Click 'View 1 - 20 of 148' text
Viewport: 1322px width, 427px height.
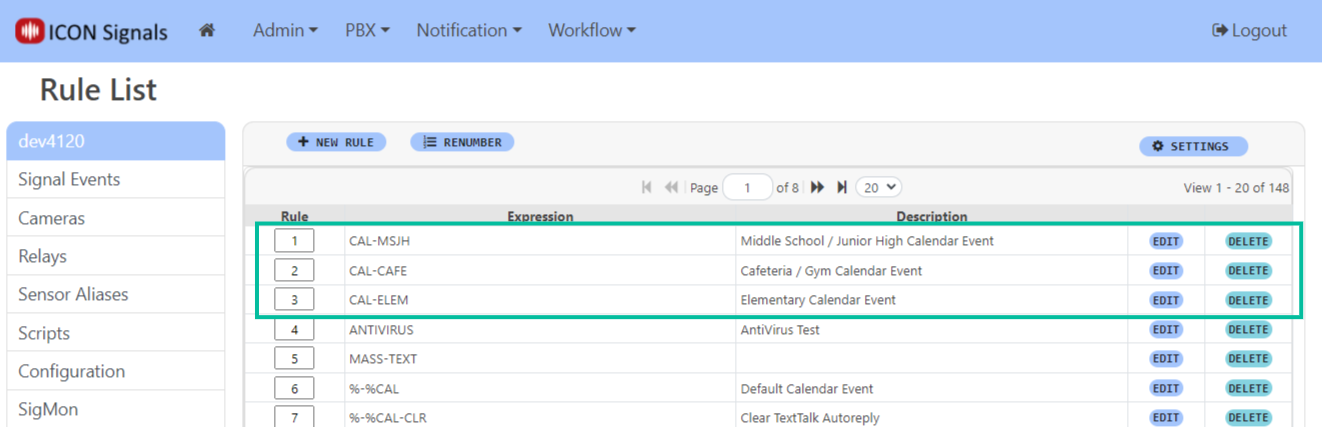point(1235,188)
